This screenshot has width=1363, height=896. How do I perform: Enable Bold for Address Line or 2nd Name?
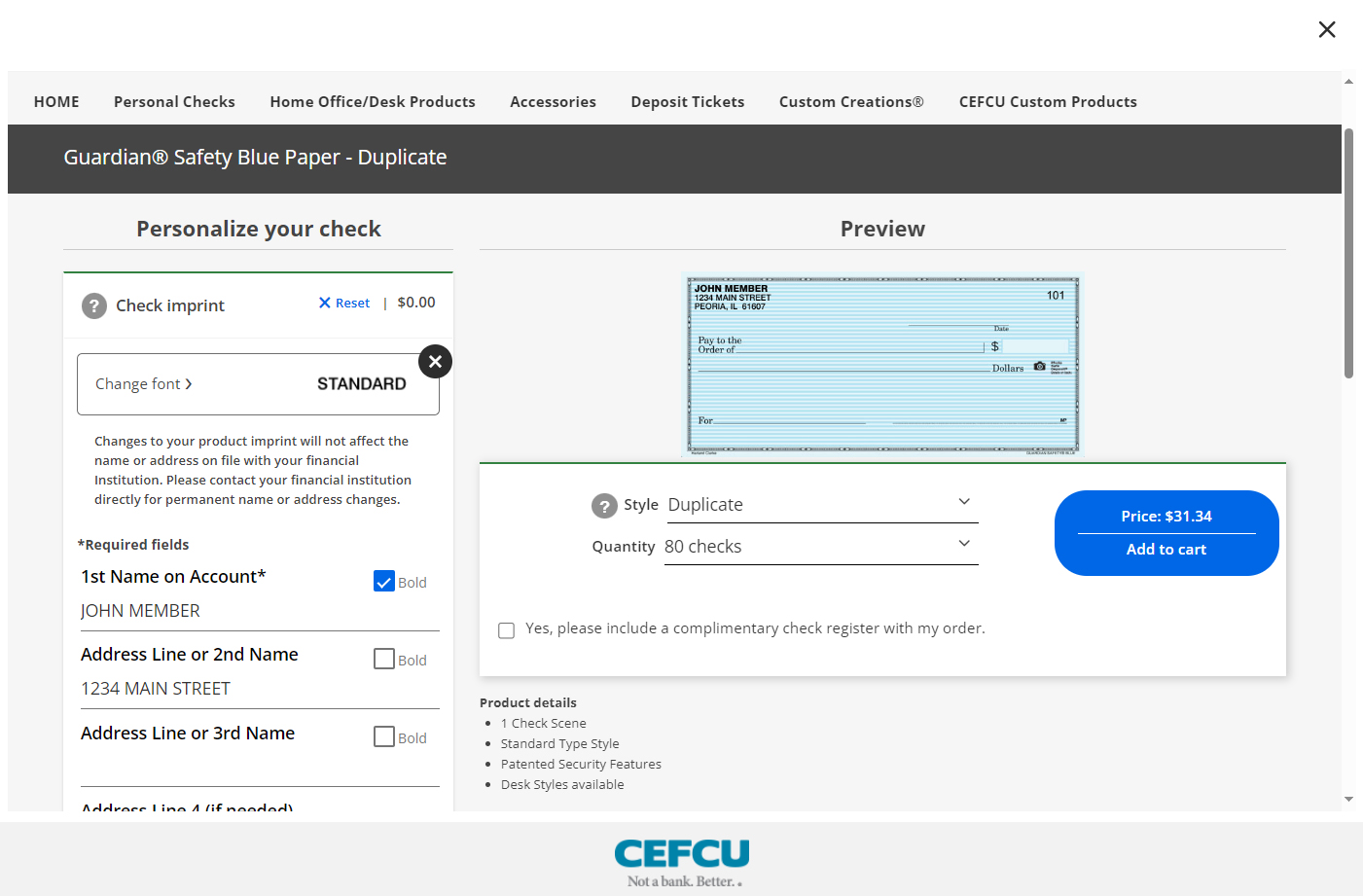(384, 660)
